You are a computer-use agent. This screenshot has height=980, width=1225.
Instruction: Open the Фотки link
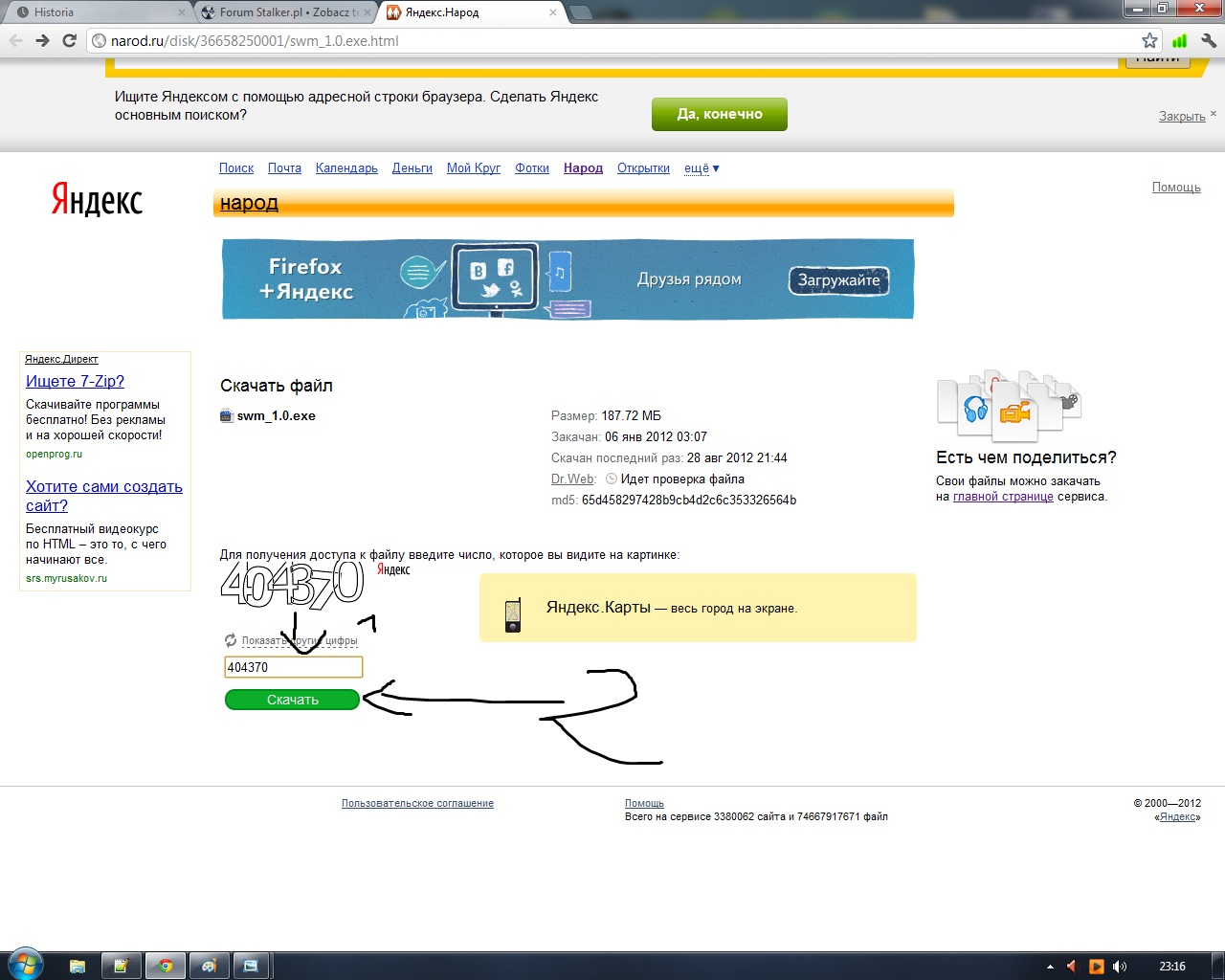[532, 167]
